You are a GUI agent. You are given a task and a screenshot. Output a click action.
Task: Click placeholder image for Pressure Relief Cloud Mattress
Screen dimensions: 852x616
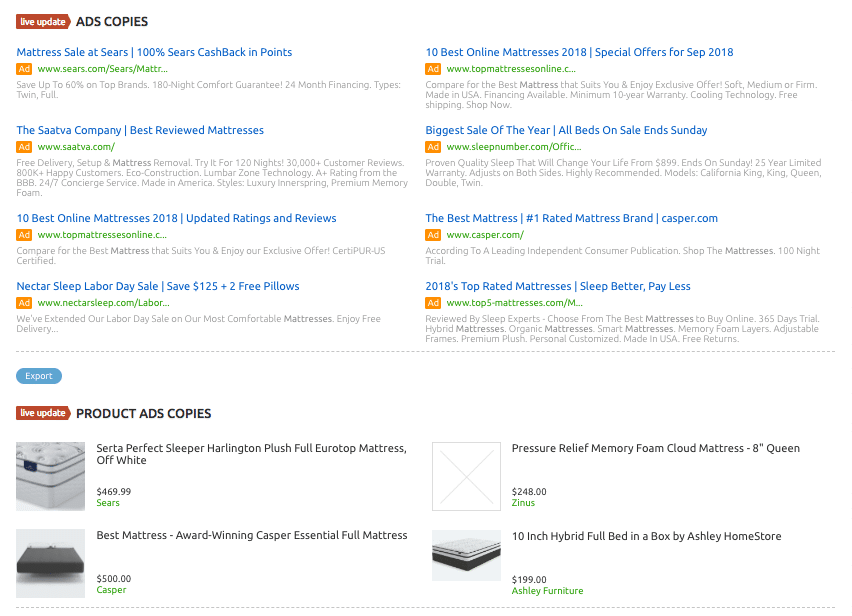(x=466, y=476)
